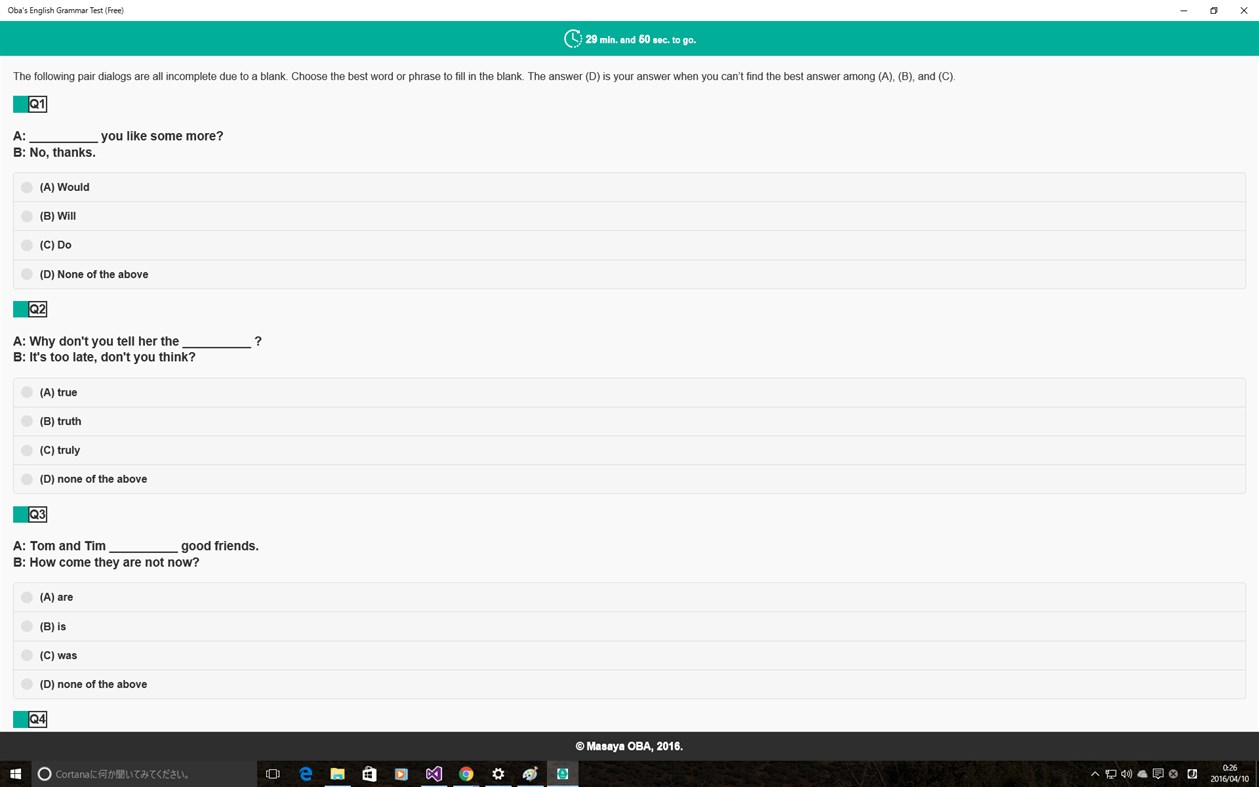Open the Windows Store app

369,773
